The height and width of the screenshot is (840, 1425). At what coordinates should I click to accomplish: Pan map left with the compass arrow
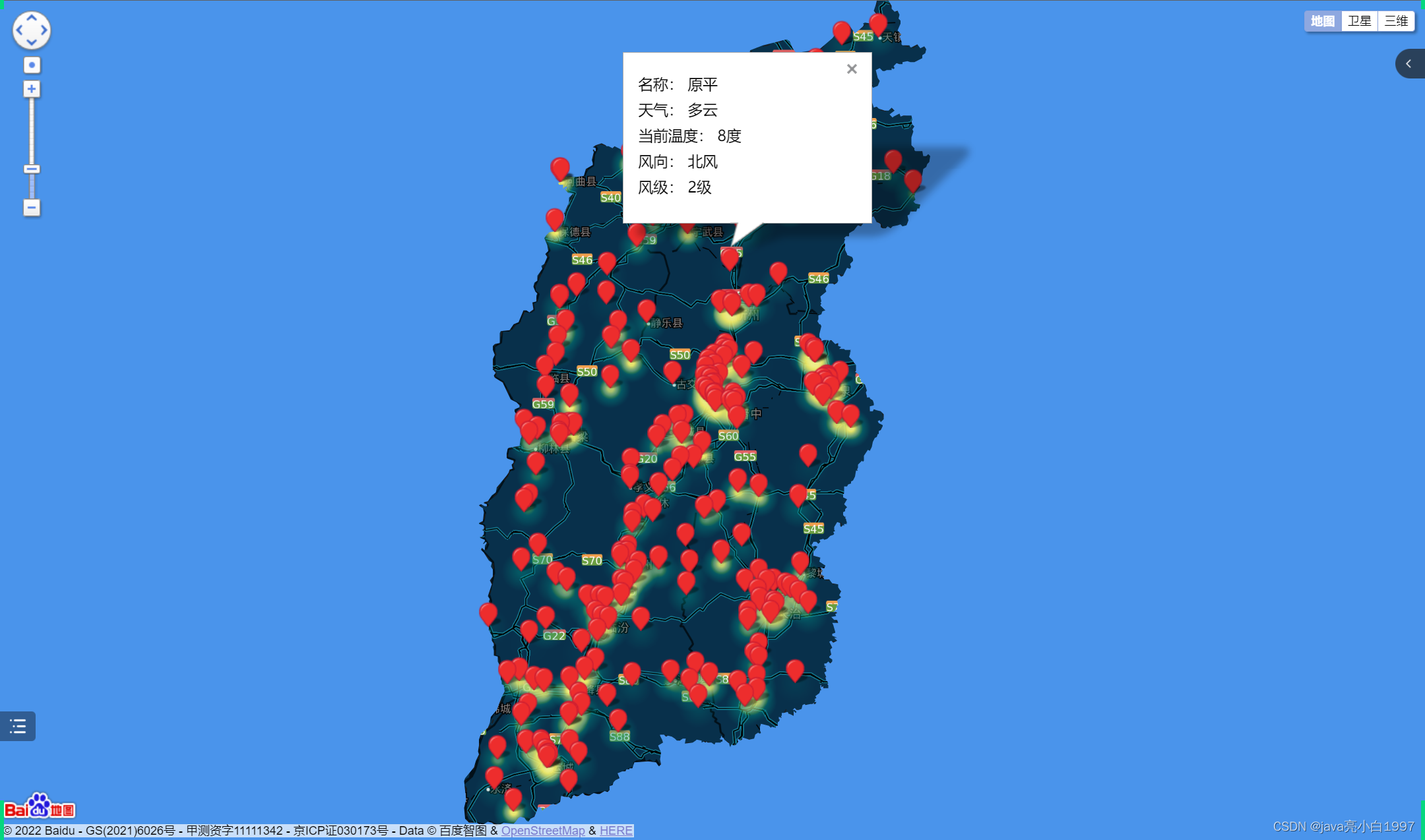[x=19, y=30]
